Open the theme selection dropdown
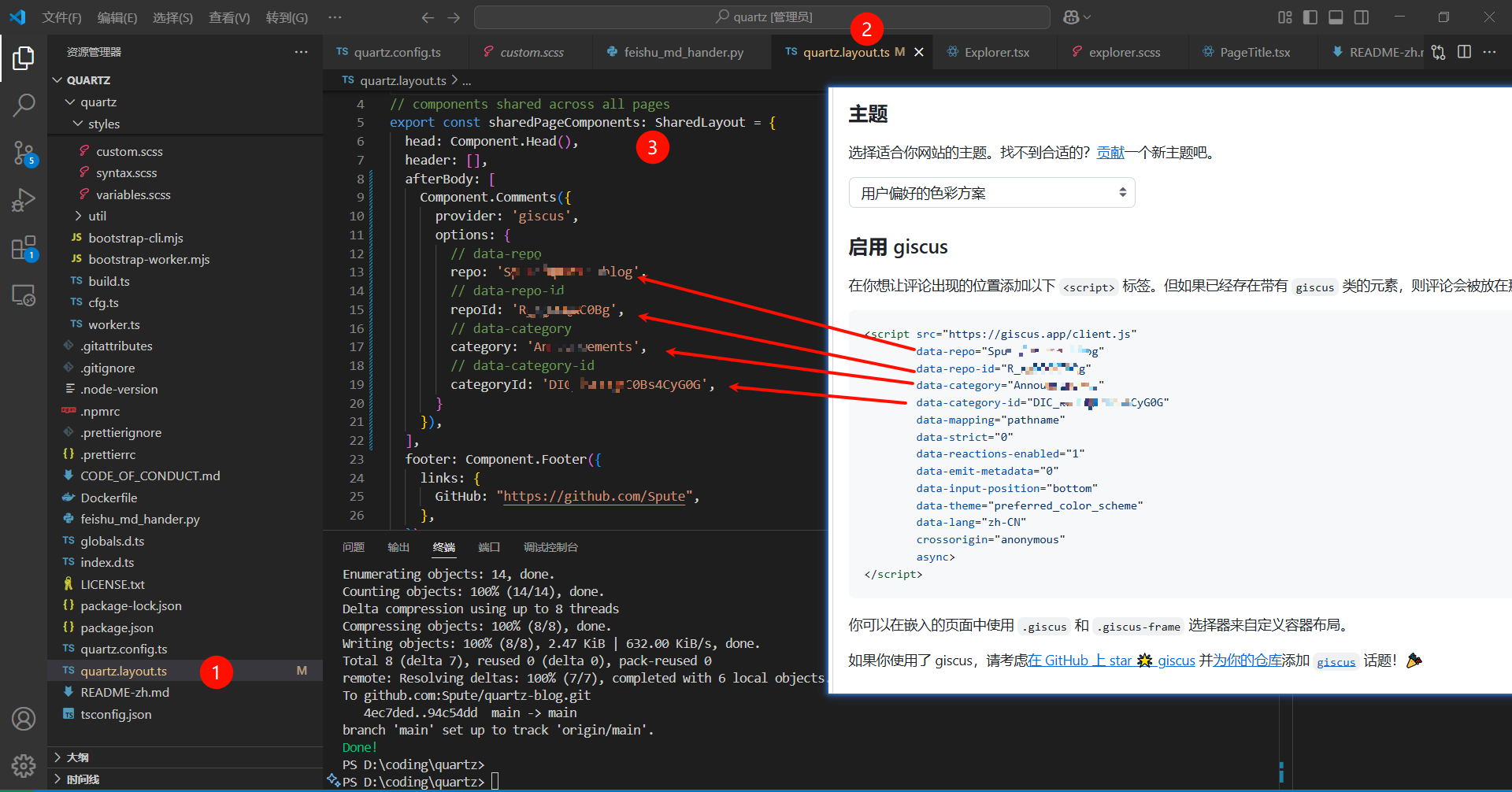This screenshot has height=792, width=1512. (991, 193)
